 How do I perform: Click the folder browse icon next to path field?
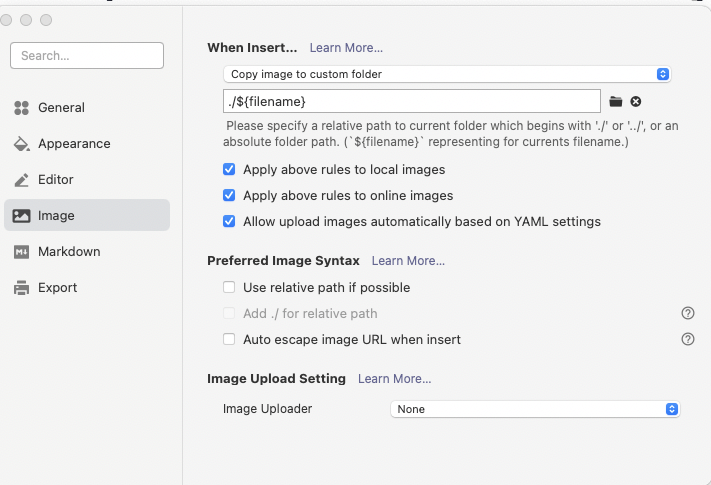point(615,102)
